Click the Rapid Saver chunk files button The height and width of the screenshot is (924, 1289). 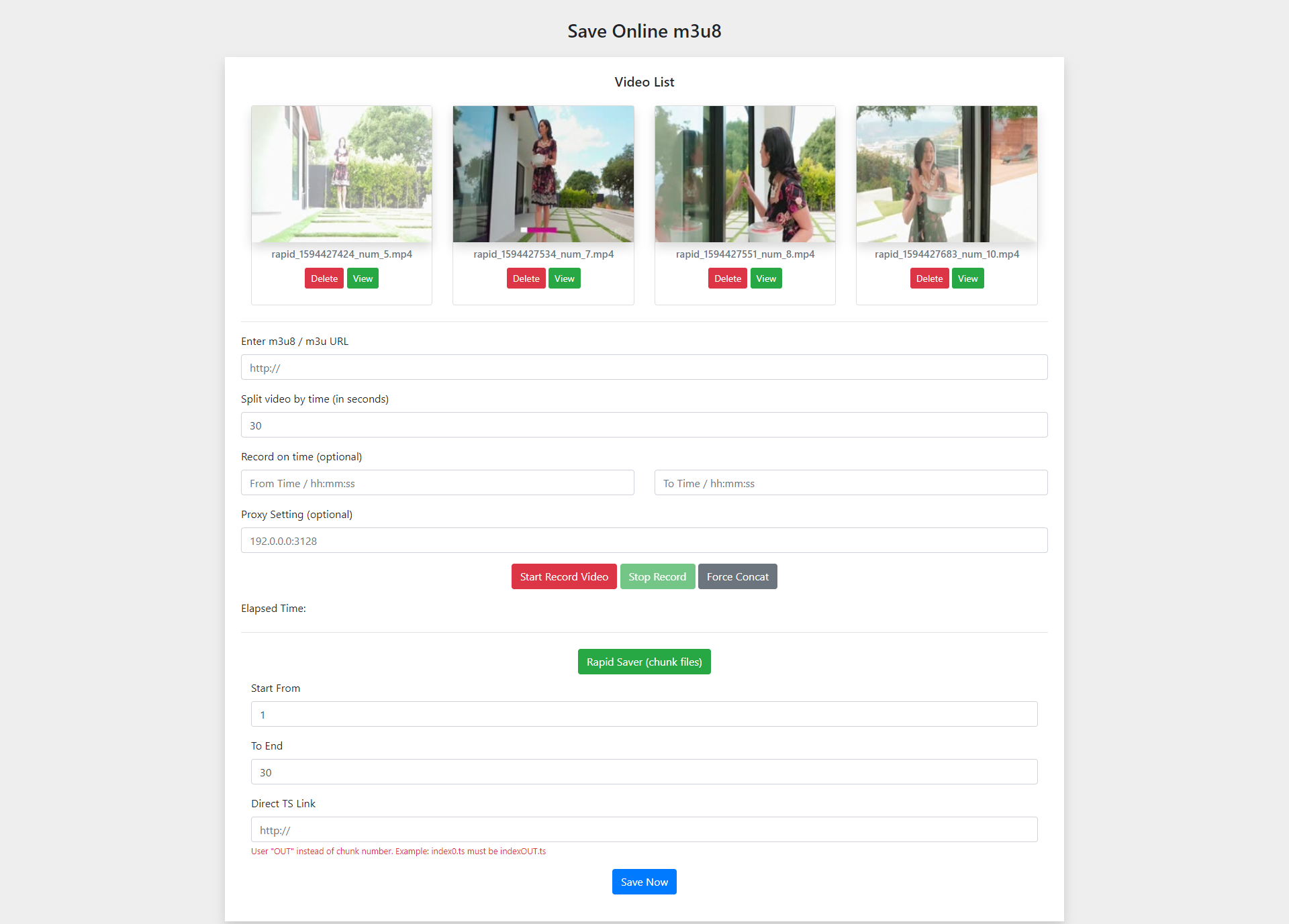point(644,661)
